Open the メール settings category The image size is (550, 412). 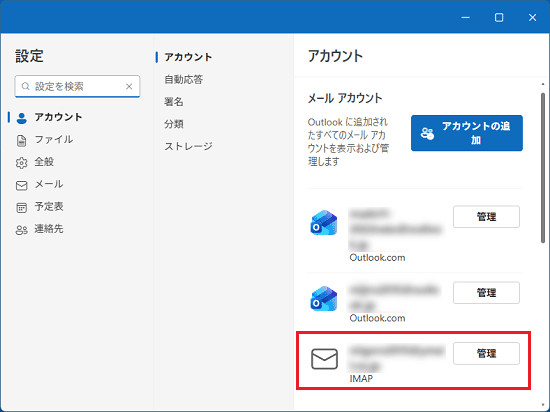(49, 184)
